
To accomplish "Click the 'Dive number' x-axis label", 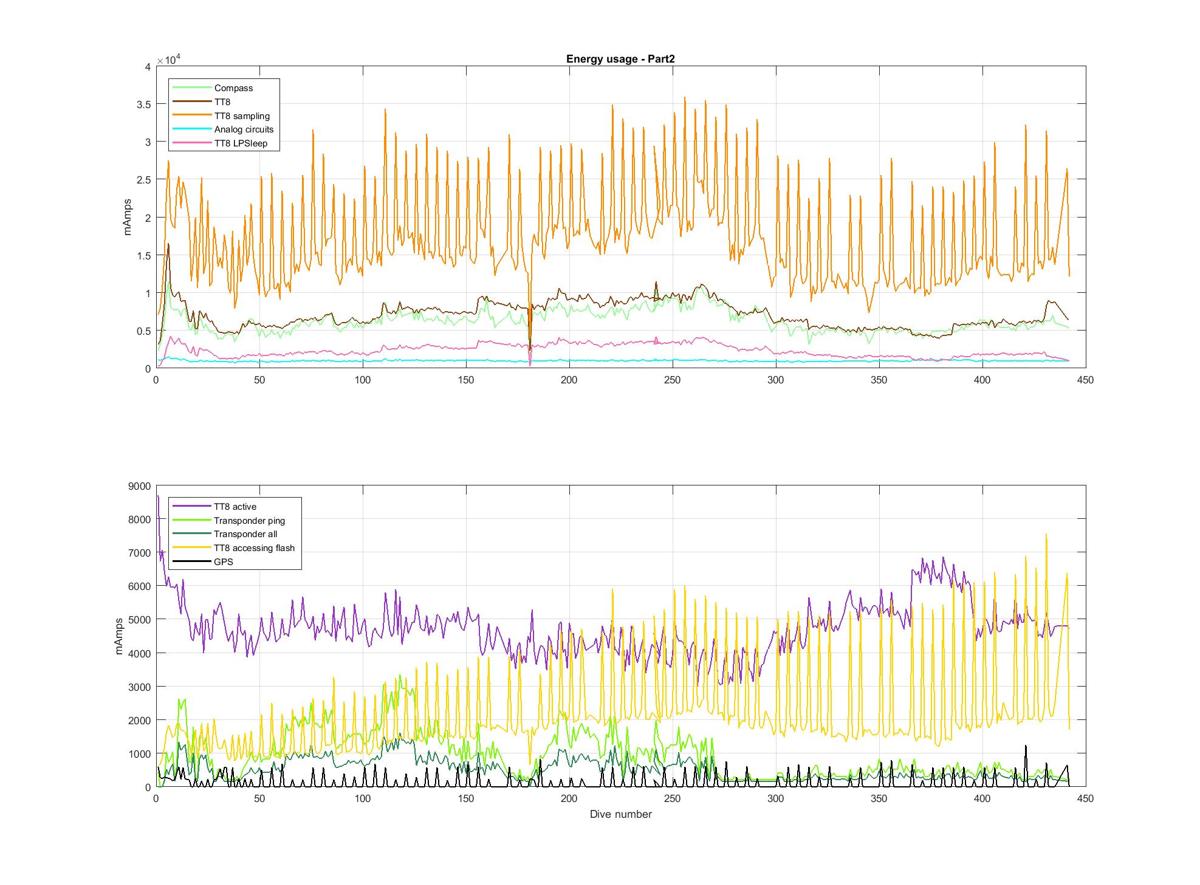I will coord(620,814).
